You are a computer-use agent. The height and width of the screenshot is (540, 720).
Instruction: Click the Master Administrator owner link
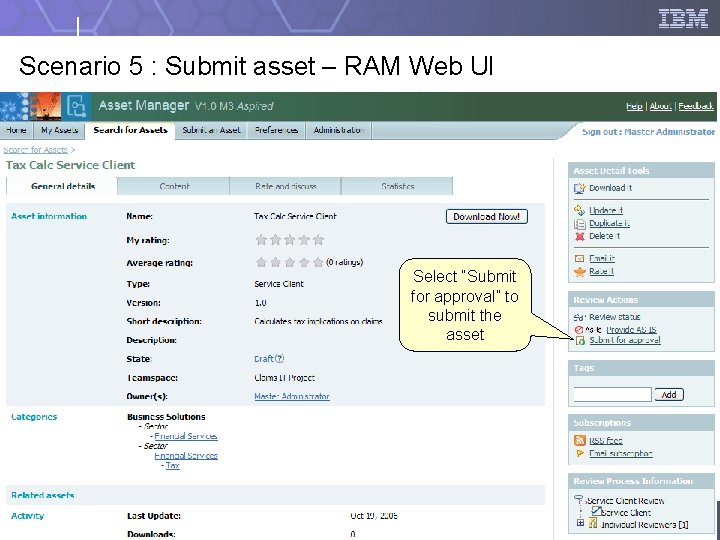coord(292,396)
